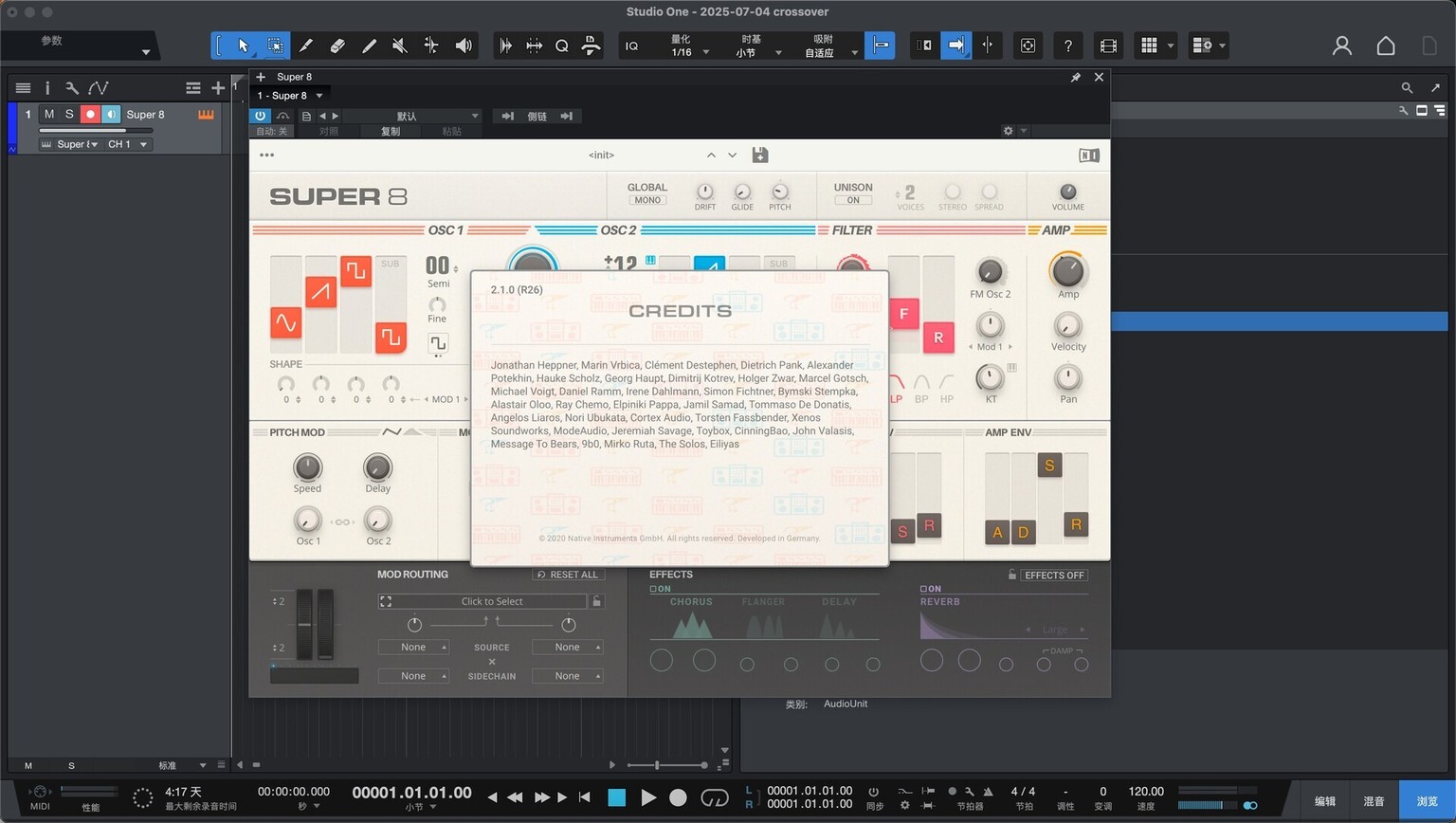The image size is (1456, 823).
Task: Expand the 1 - Super 8 instrument dropdown
Action: pyautogui.click(x=290, y=96)
